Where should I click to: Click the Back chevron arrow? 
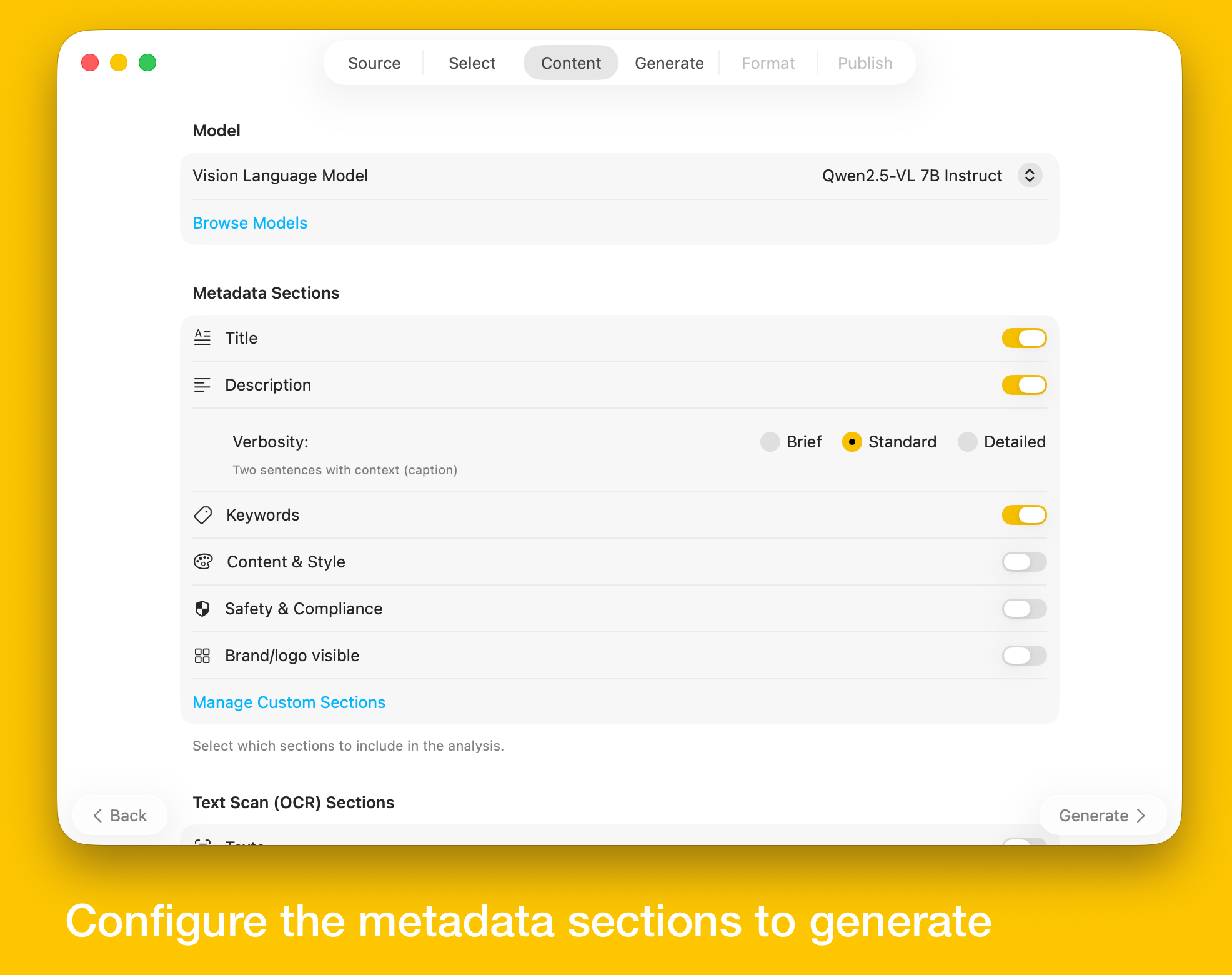[98, 815]
